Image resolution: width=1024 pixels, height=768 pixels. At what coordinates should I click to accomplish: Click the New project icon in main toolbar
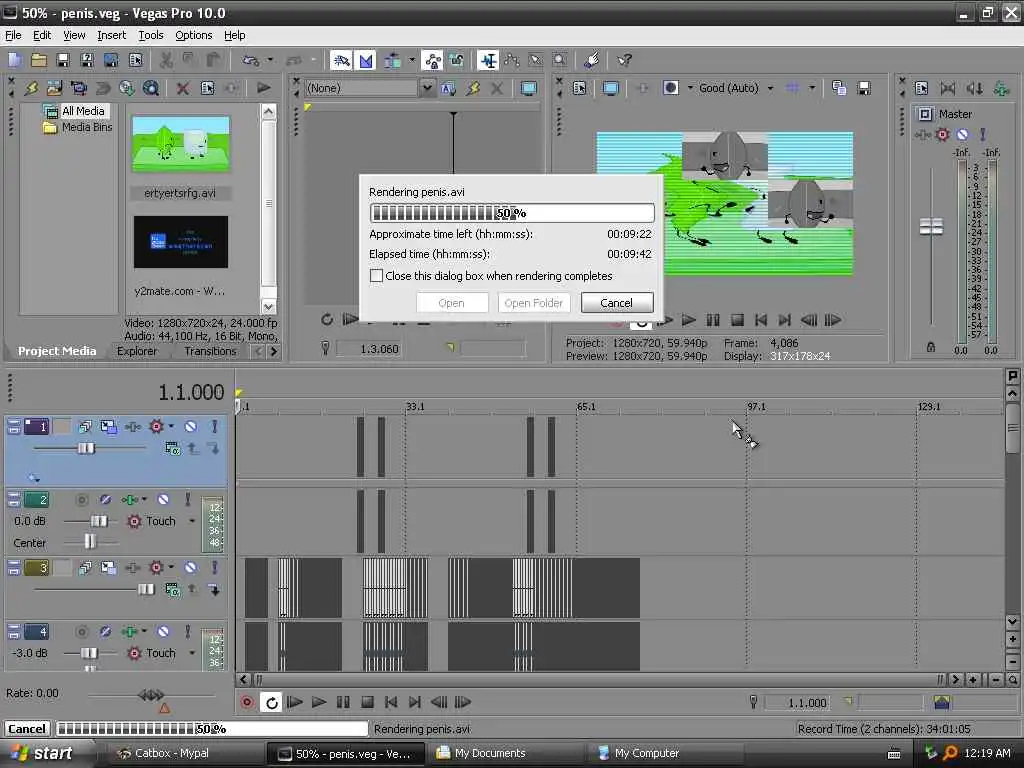14,61
